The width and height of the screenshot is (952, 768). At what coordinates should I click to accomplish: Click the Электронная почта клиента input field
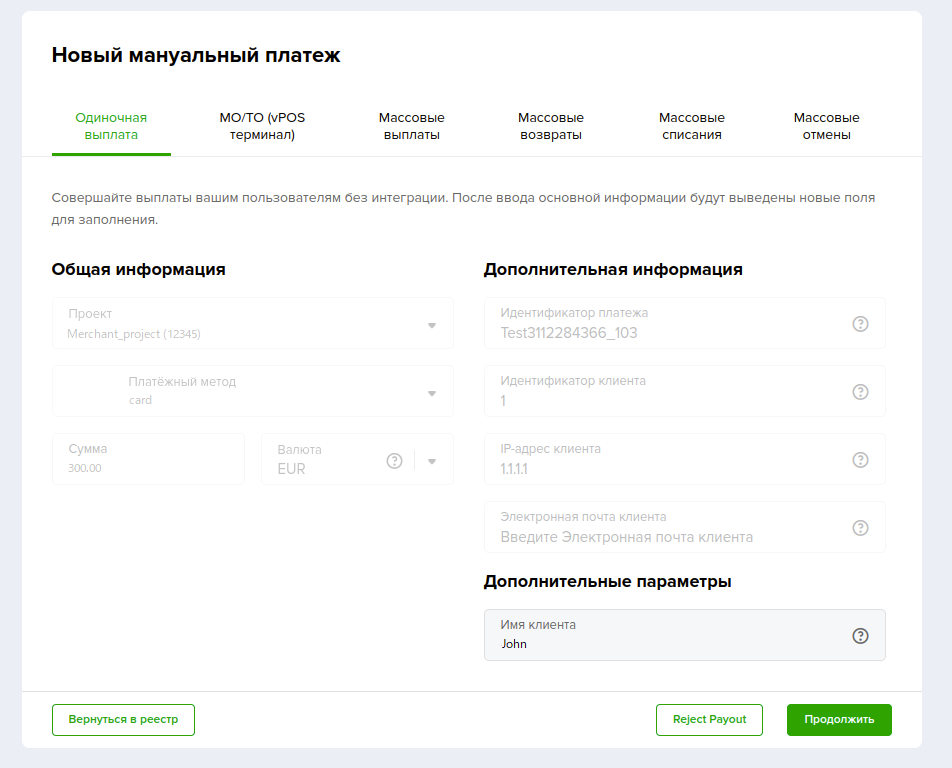(684, 527)
